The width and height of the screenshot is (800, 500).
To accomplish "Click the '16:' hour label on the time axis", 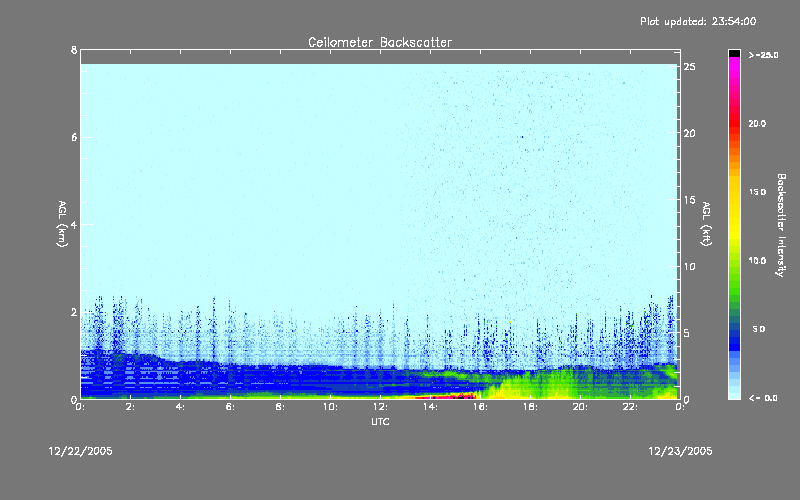I will click(x=481, y=407).
